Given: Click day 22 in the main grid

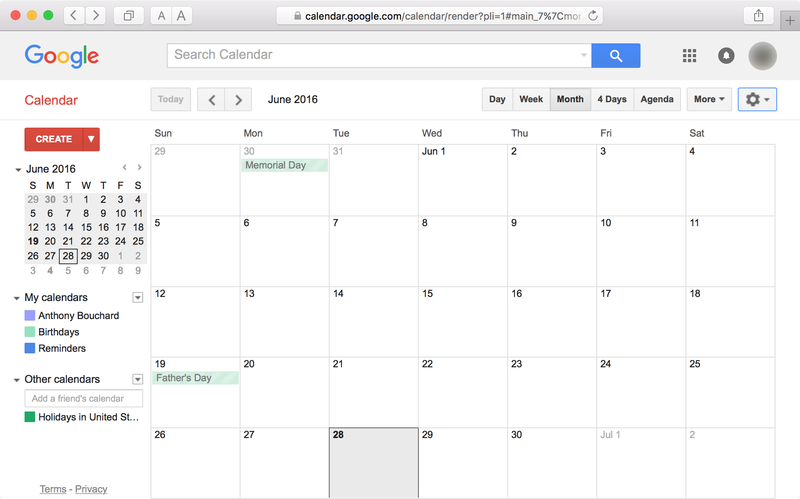Looking at the screenshot, I should (x=427, y=364).
